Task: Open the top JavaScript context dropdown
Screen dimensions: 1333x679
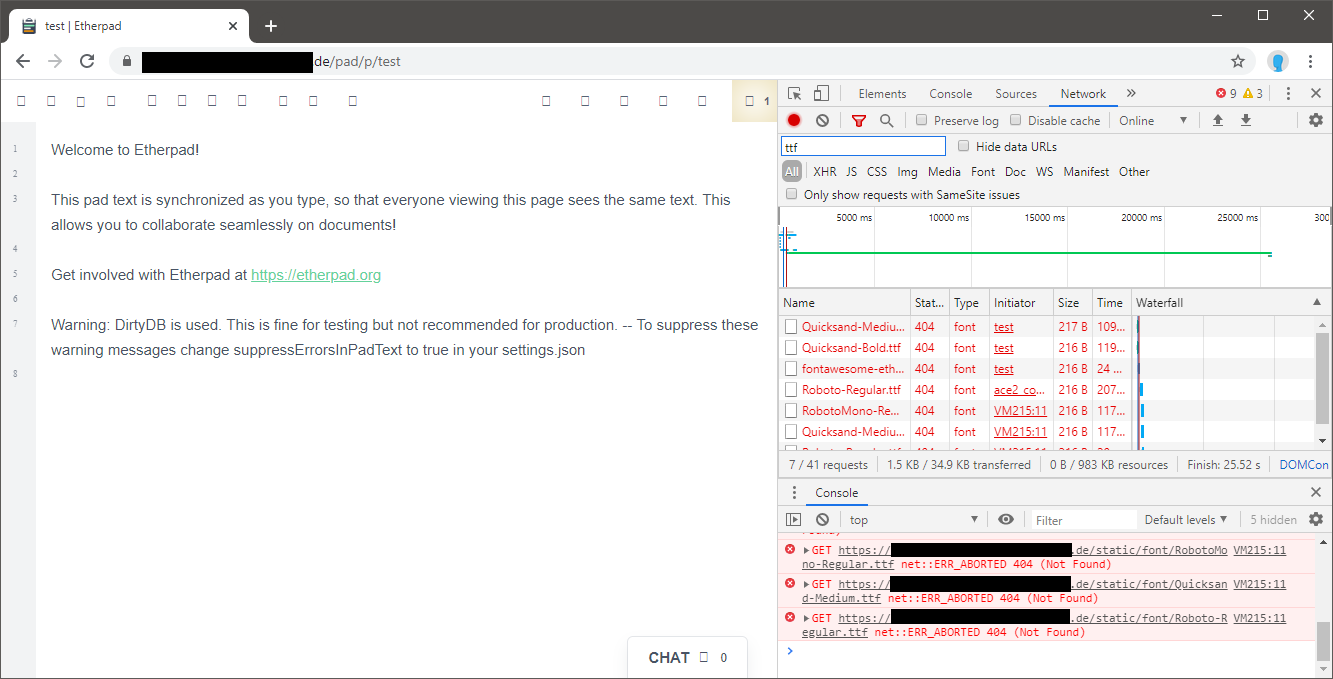Action: point(912,519)
